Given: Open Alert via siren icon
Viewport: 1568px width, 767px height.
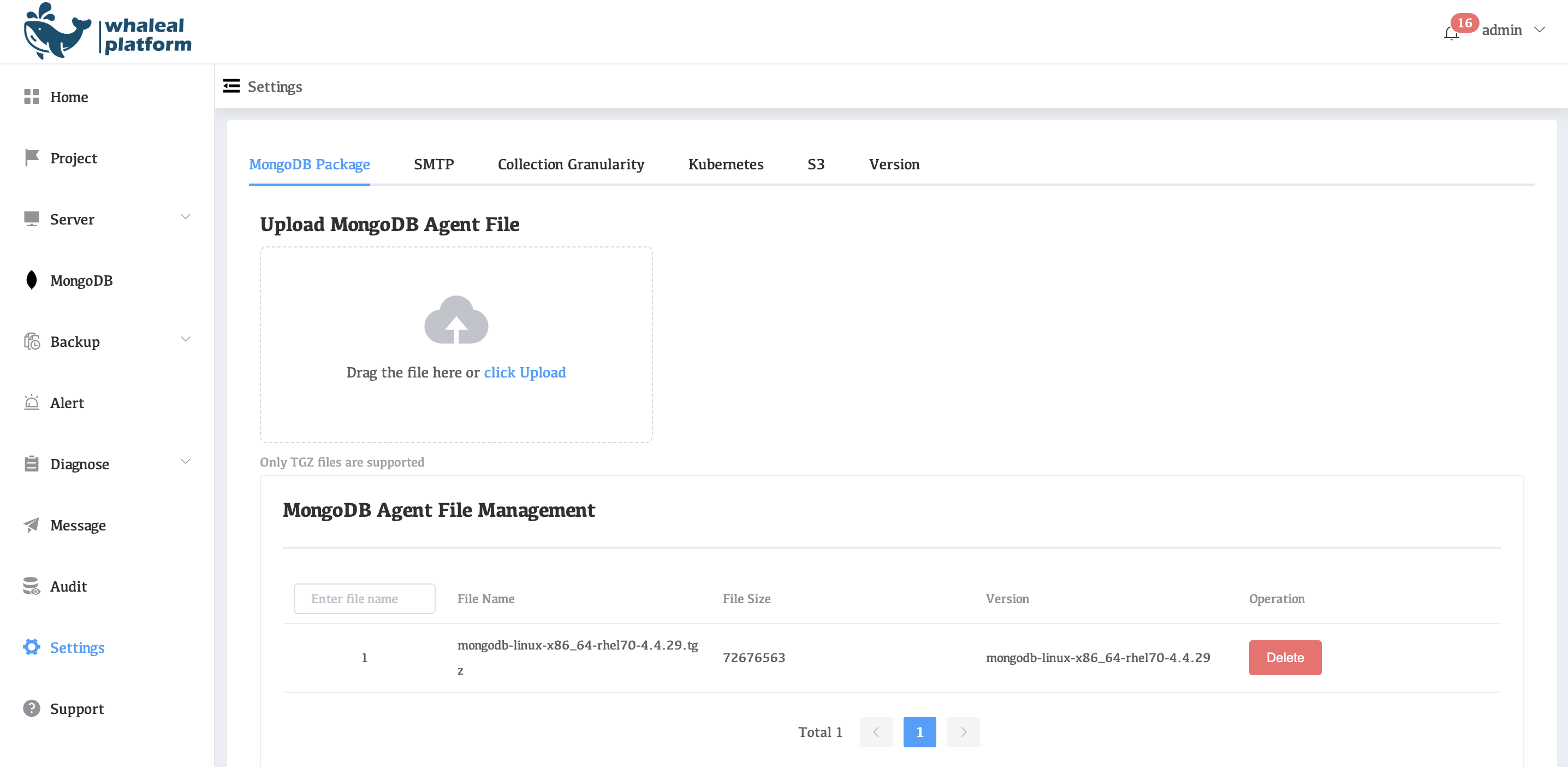Looking at the screenshot, I should pos(32,403).
